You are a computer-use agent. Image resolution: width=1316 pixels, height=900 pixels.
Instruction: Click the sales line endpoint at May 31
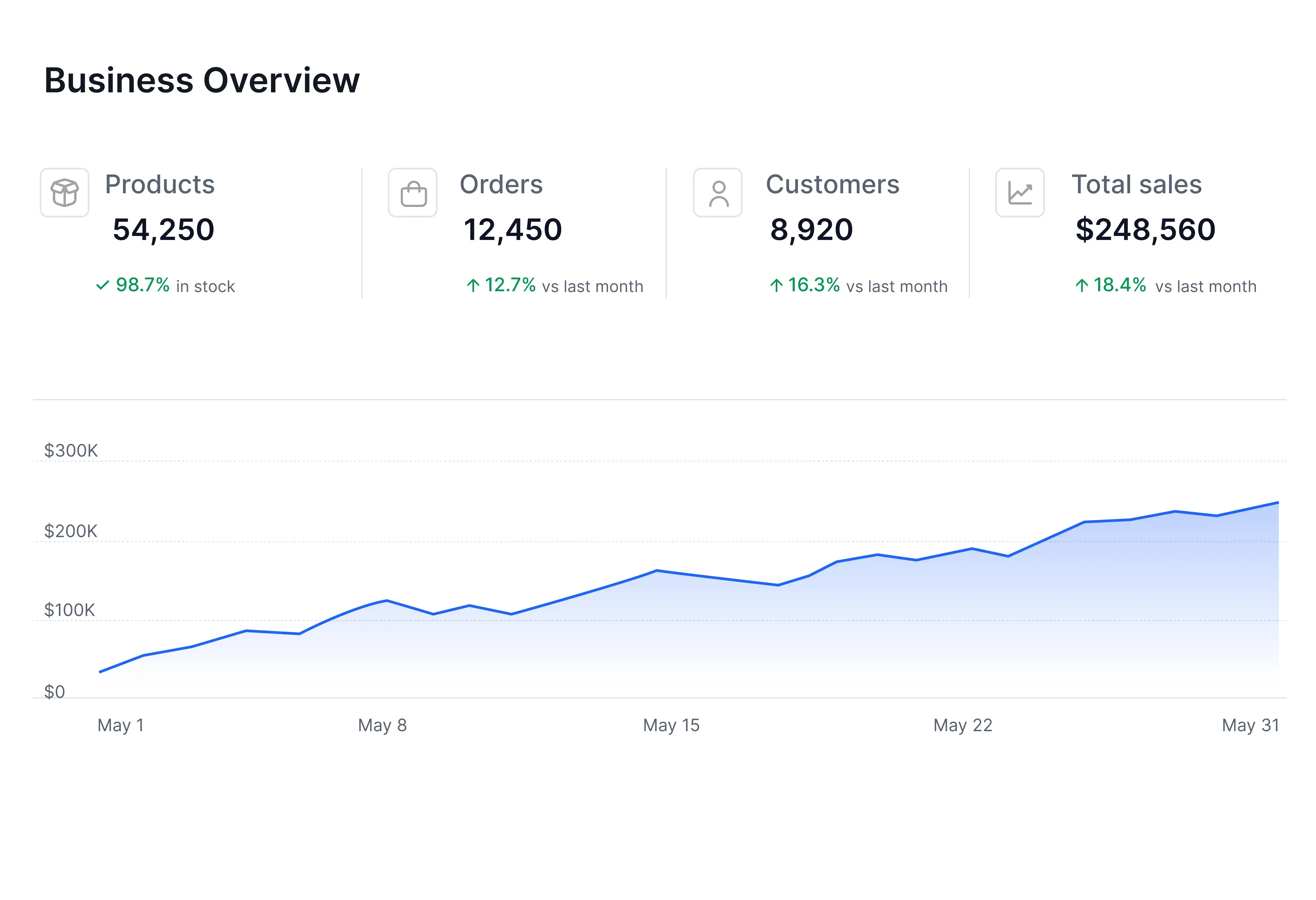[x=1278, y=502]
